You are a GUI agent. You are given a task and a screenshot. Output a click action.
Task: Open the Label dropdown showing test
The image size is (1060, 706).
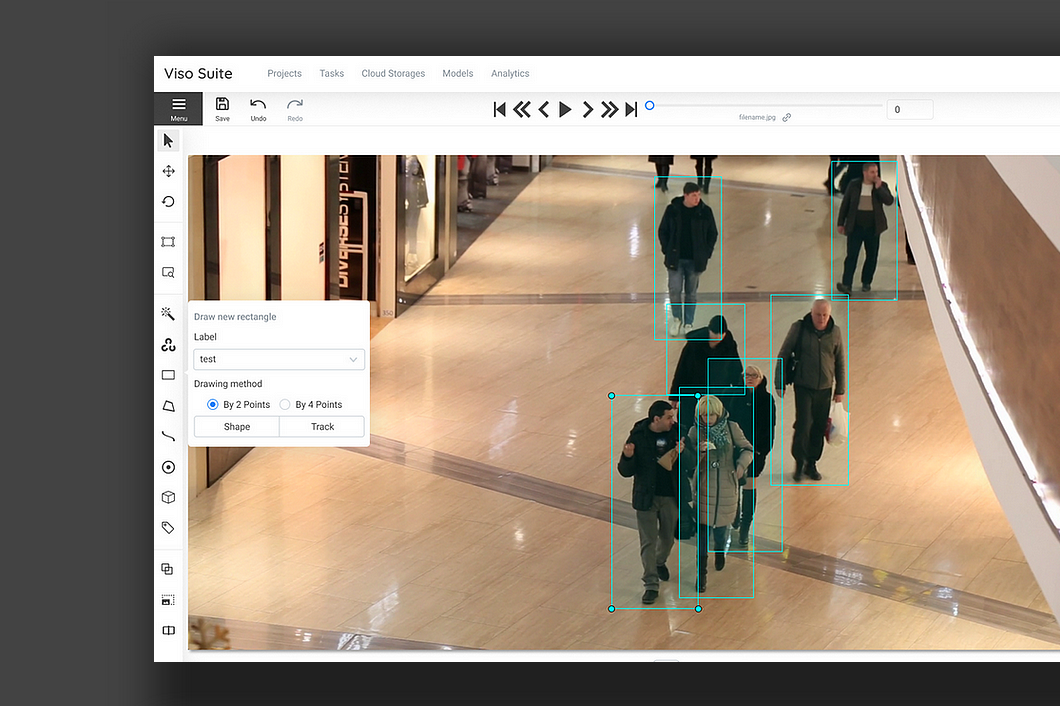(279, 359)
